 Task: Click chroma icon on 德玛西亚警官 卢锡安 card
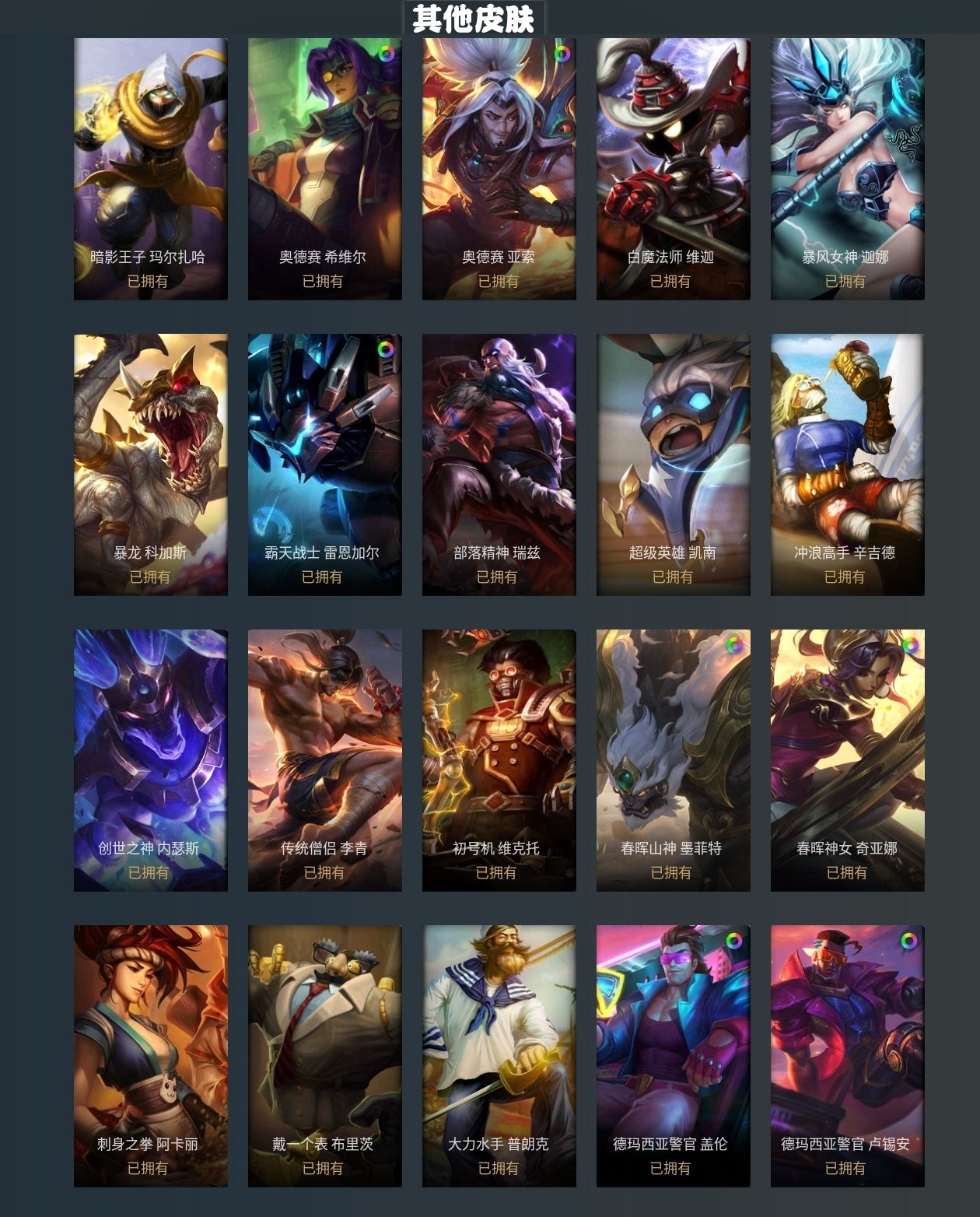[909, 941]
